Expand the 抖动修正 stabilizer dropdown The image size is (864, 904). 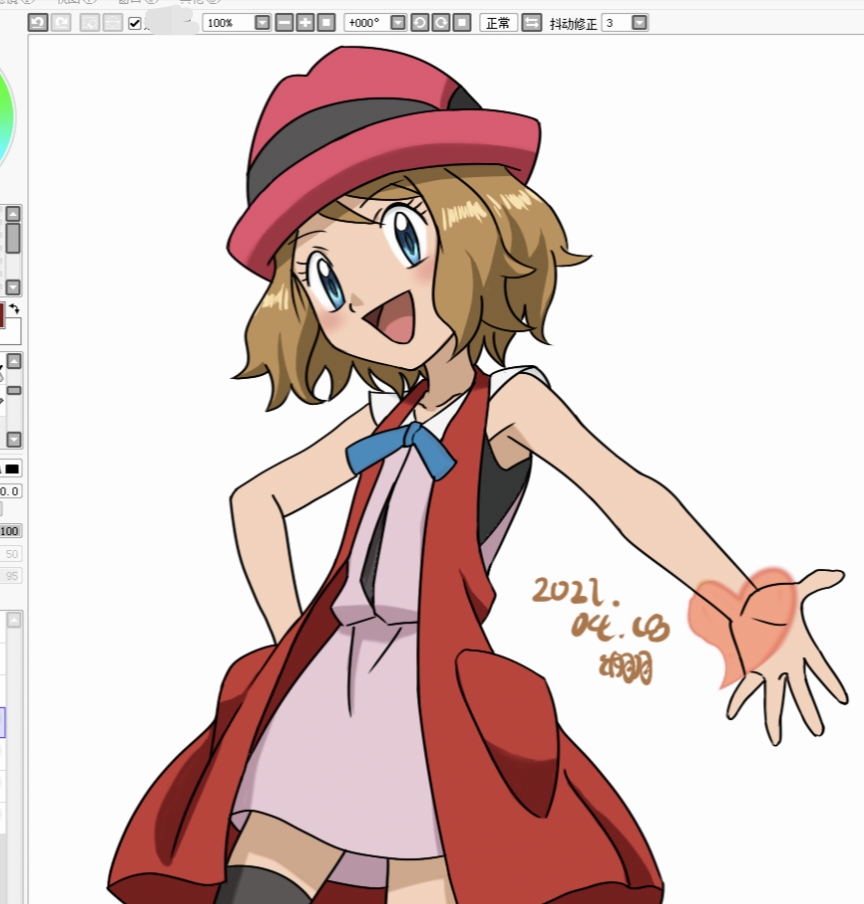click(x=639, y=22)
